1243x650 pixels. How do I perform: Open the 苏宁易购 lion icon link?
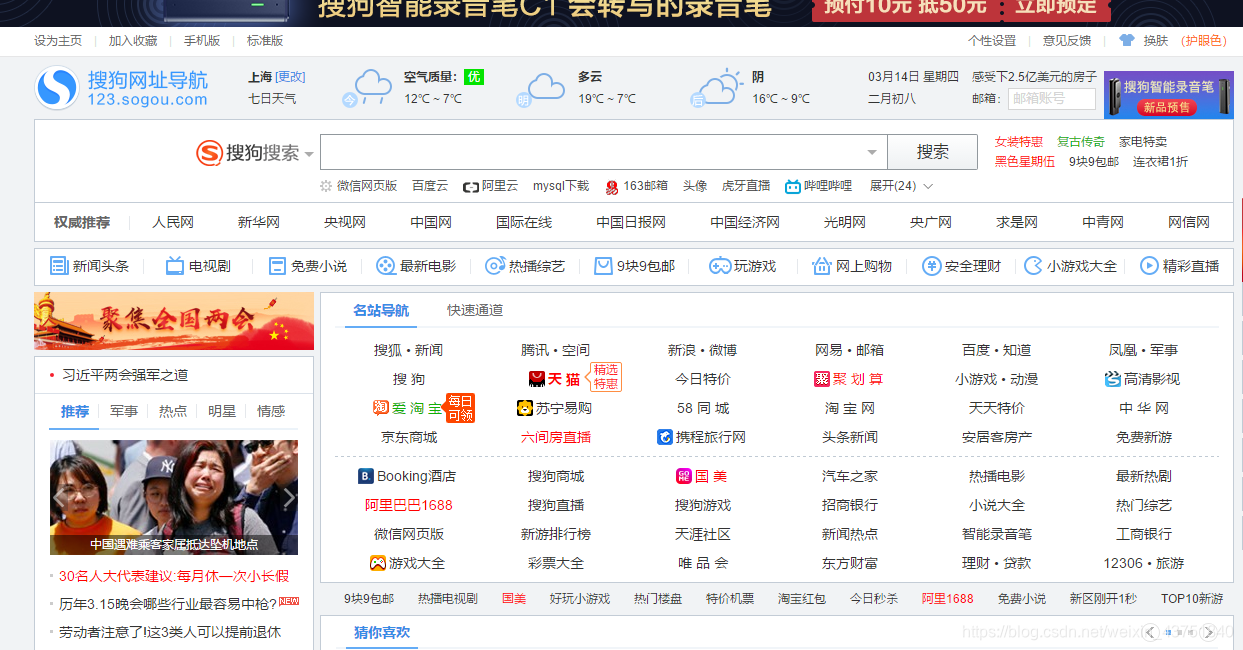pos(554,408)
